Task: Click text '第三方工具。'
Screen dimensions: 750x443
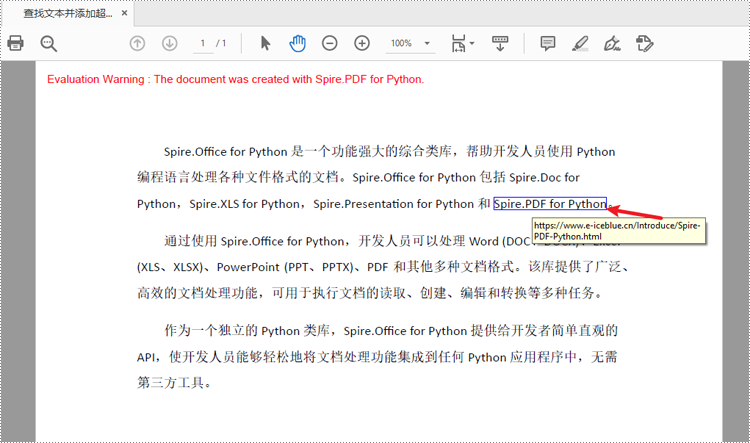Action: [x=174, y=383]
